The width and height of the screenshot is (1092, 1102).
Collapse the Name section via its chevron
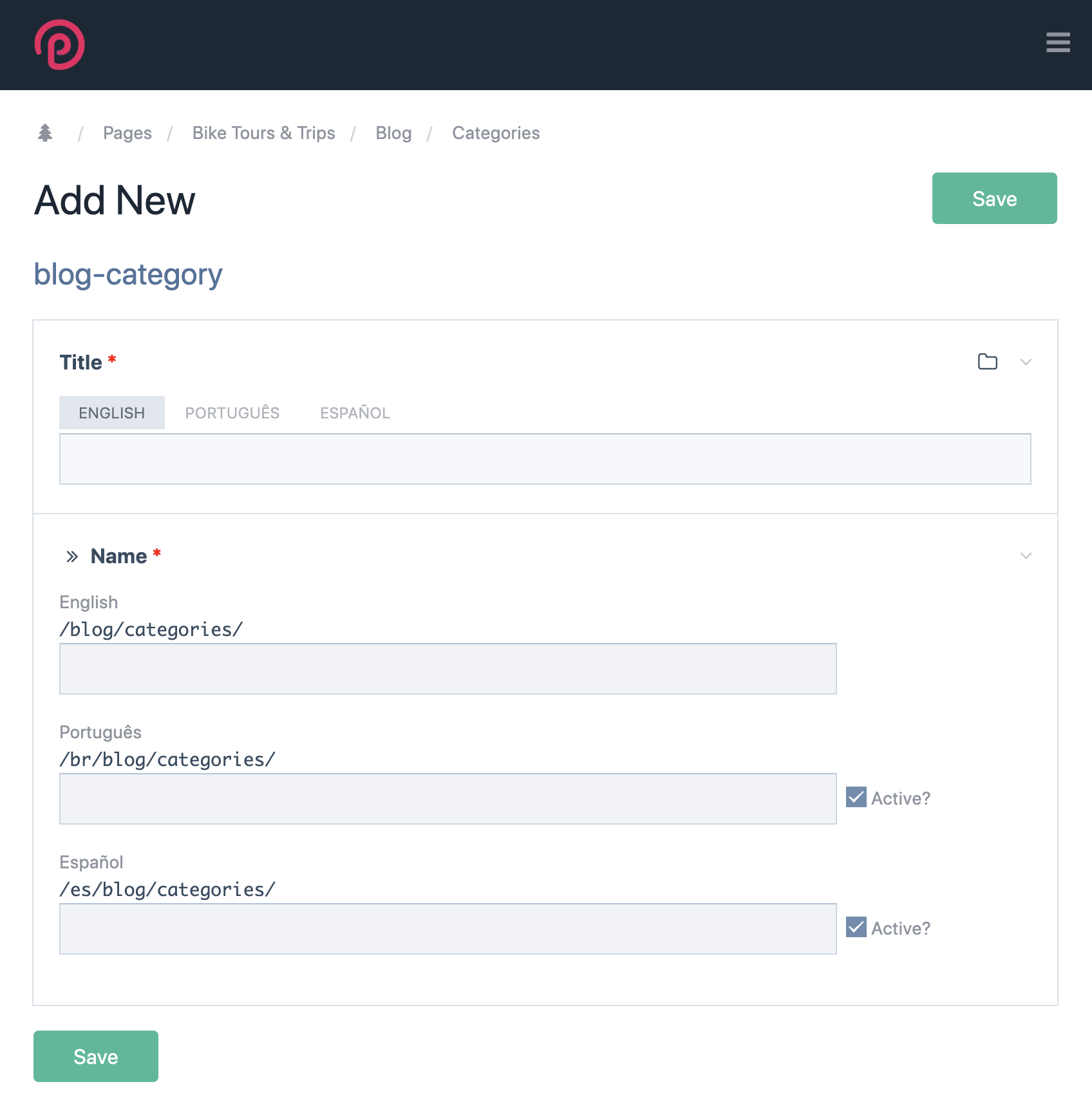coord(1026,556)
